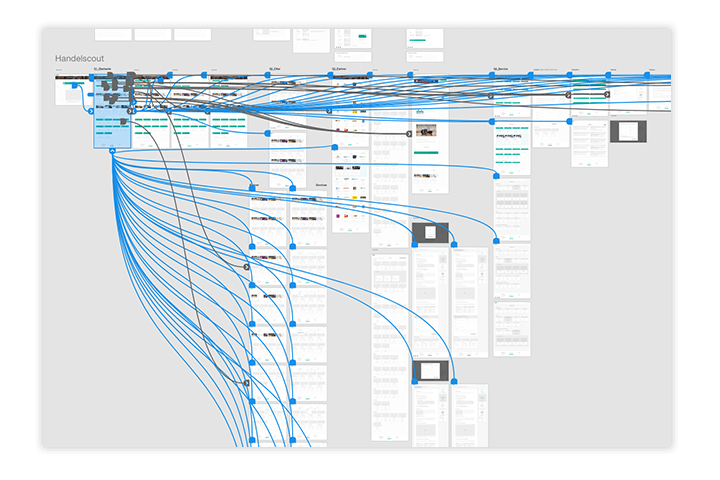Select the dark overlay artboard in the canvas middle
The height and width of the screenshot is (480, 720).
click(430, 233)
